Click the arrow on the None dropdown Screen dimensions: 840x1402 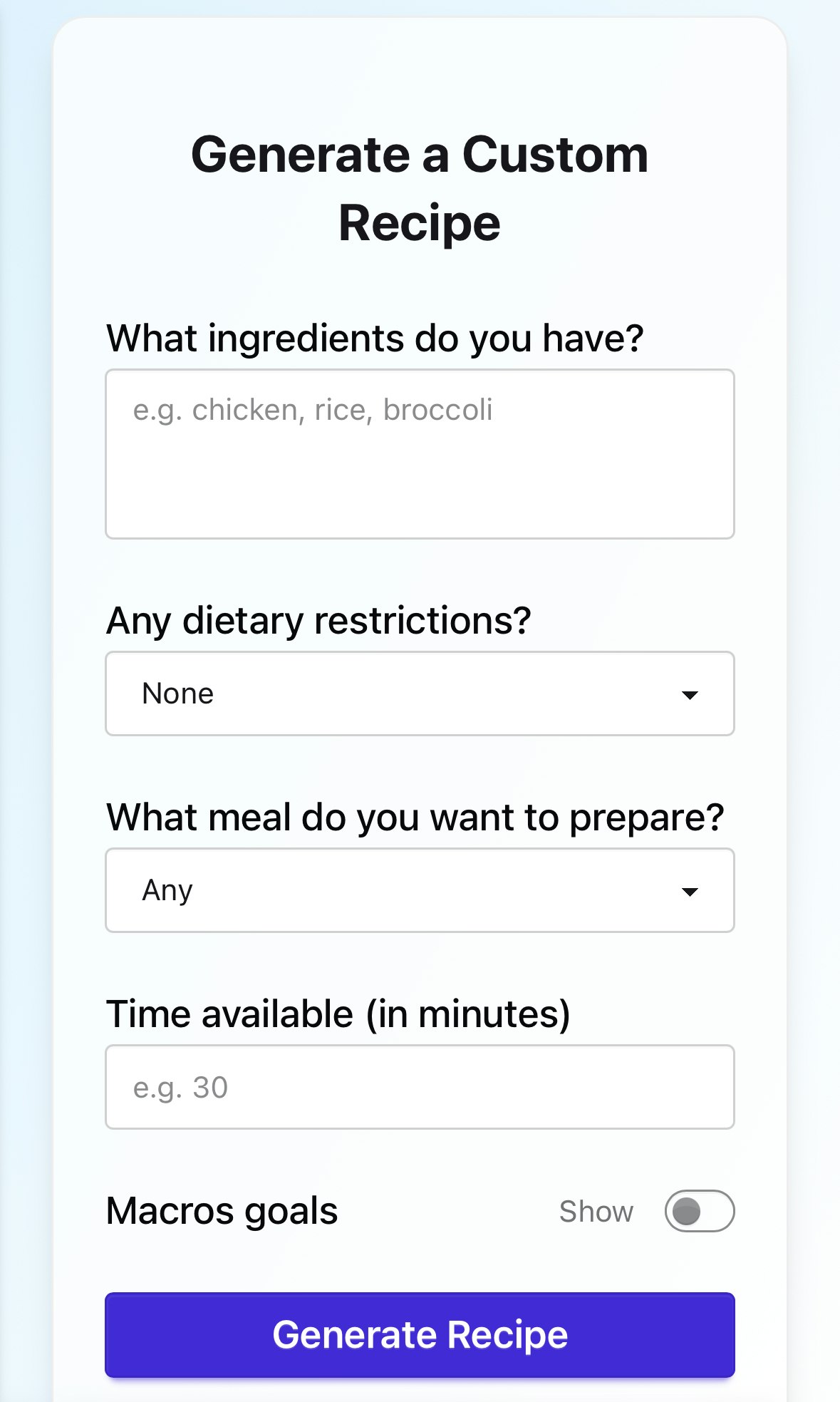(x=689, y=695)
